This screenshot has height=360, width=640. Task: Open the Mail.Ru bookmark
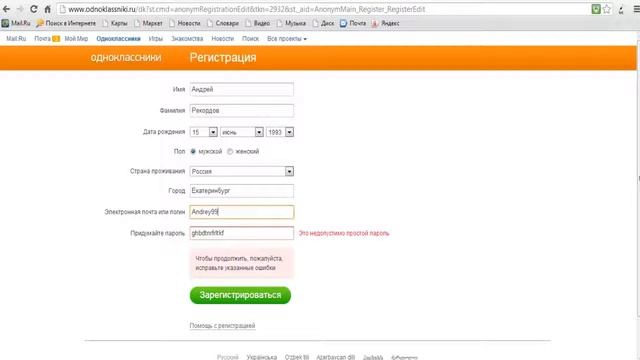tap(16, 23)
